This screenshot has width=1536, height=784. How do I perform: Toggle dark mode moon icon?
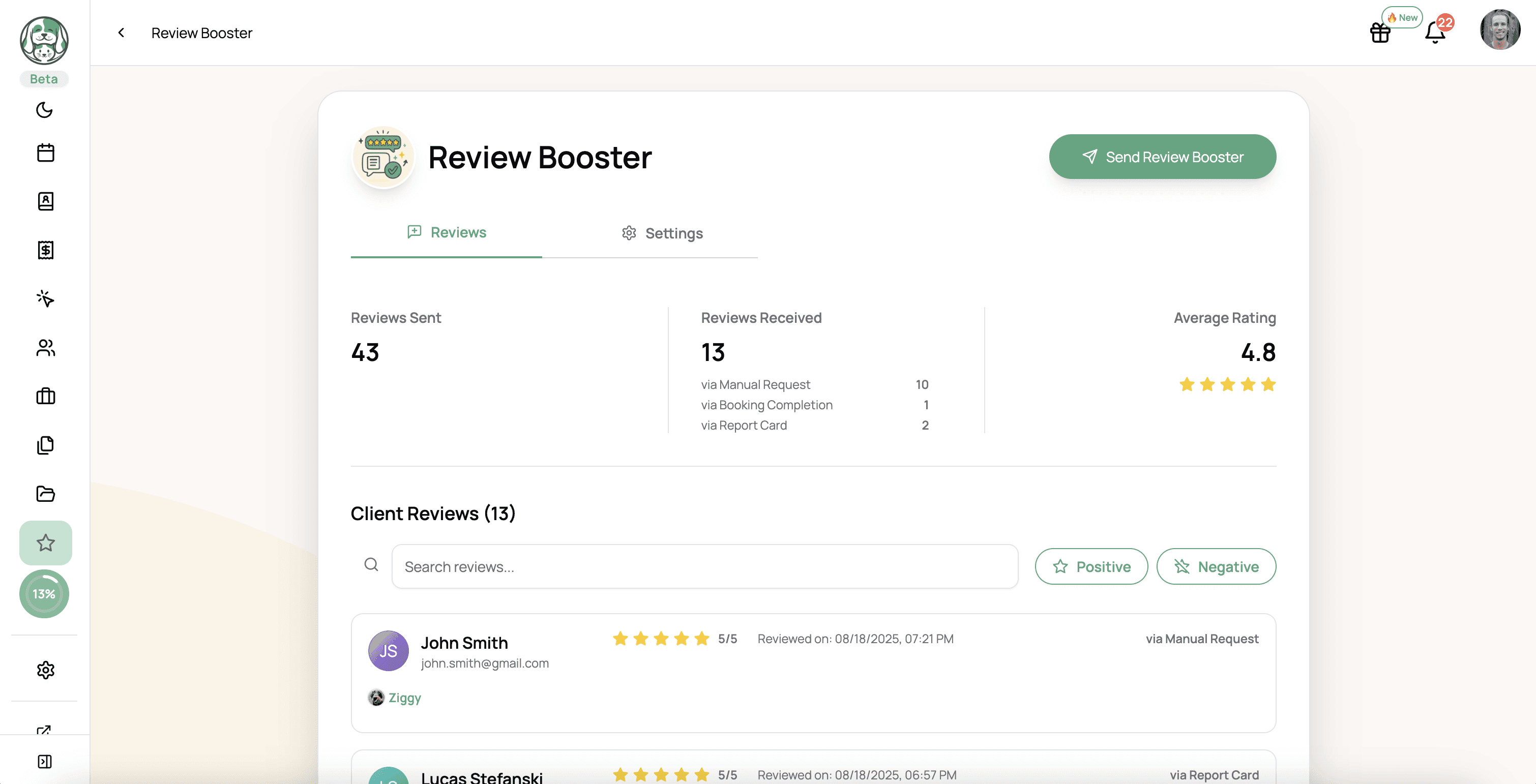click(x=45, y=110)
